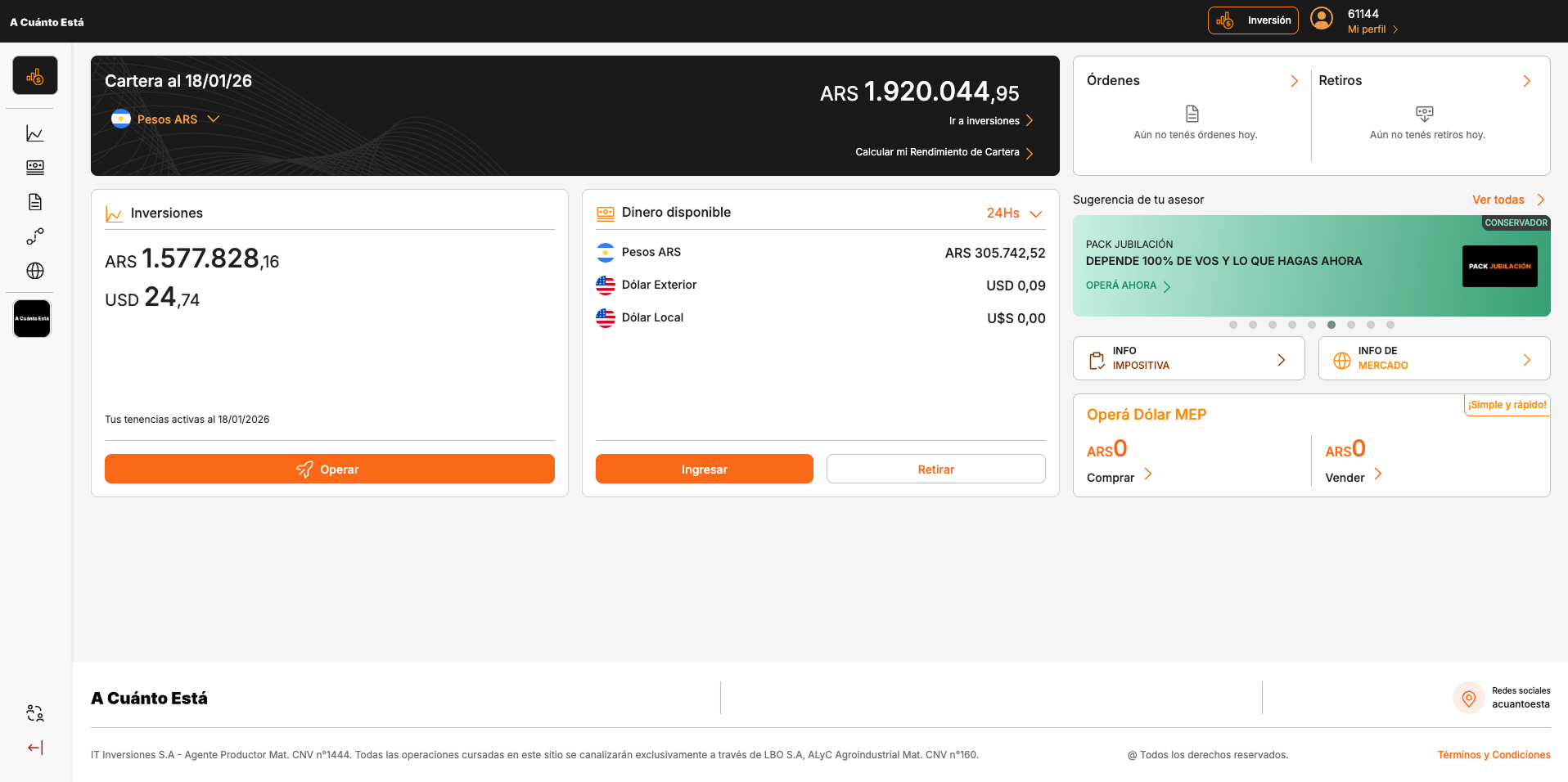Click the cash/money sidebar icon

(34, 167)
